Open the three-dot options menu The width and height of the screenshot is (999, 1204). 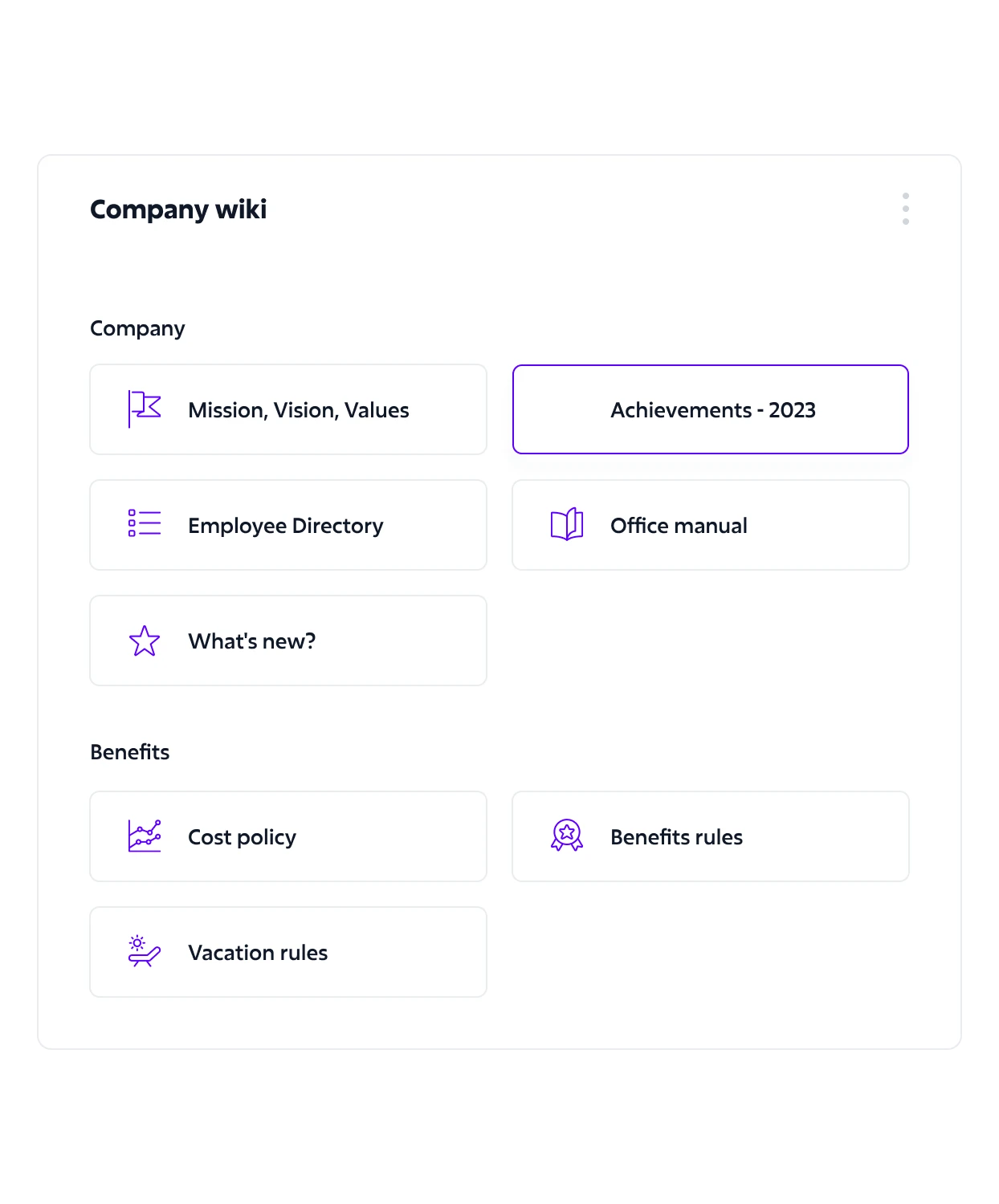click(x=905, y=209)
